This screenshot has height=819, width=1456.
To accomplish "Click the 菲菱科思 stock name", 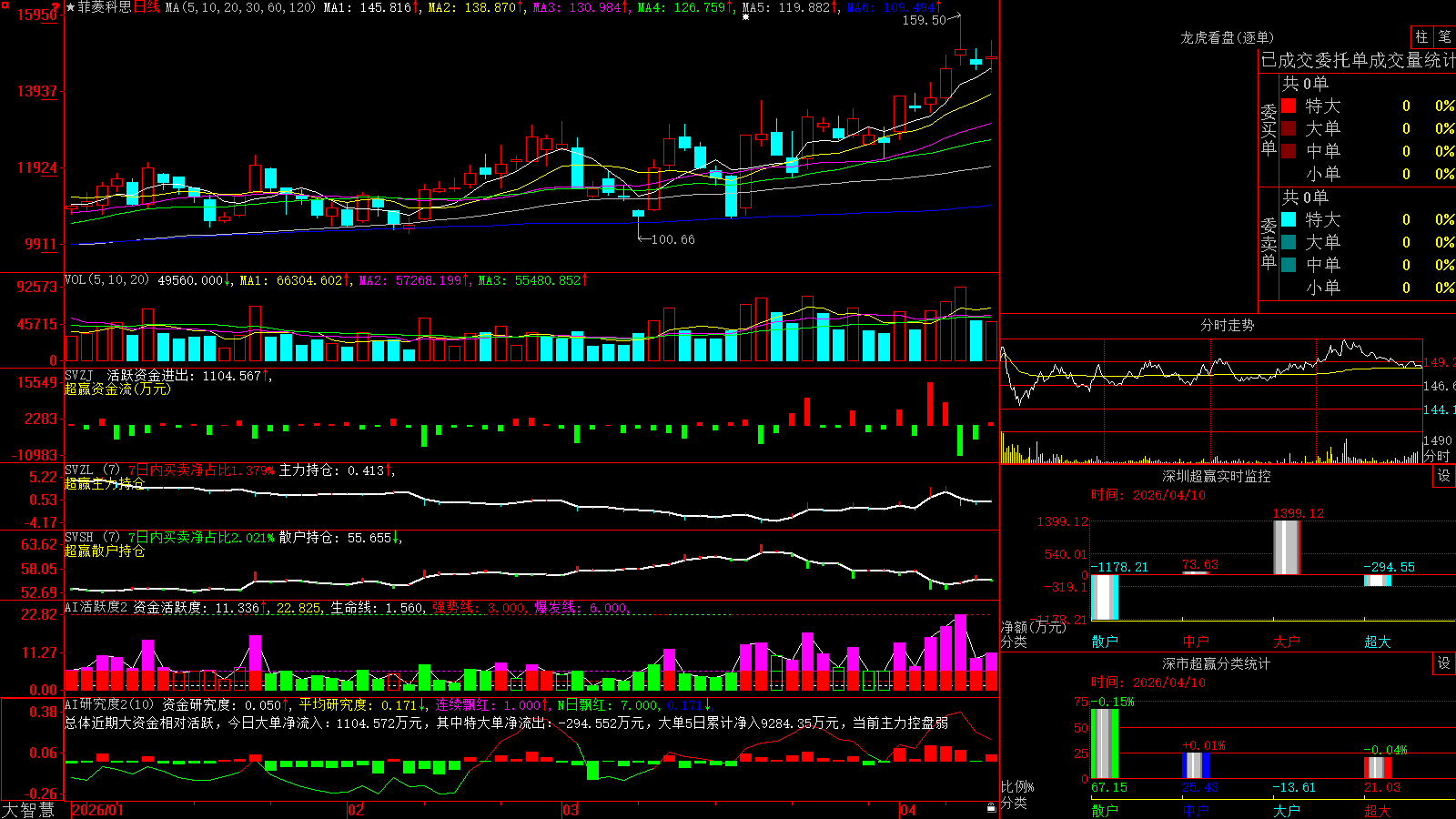I will [x=105, y=7].
